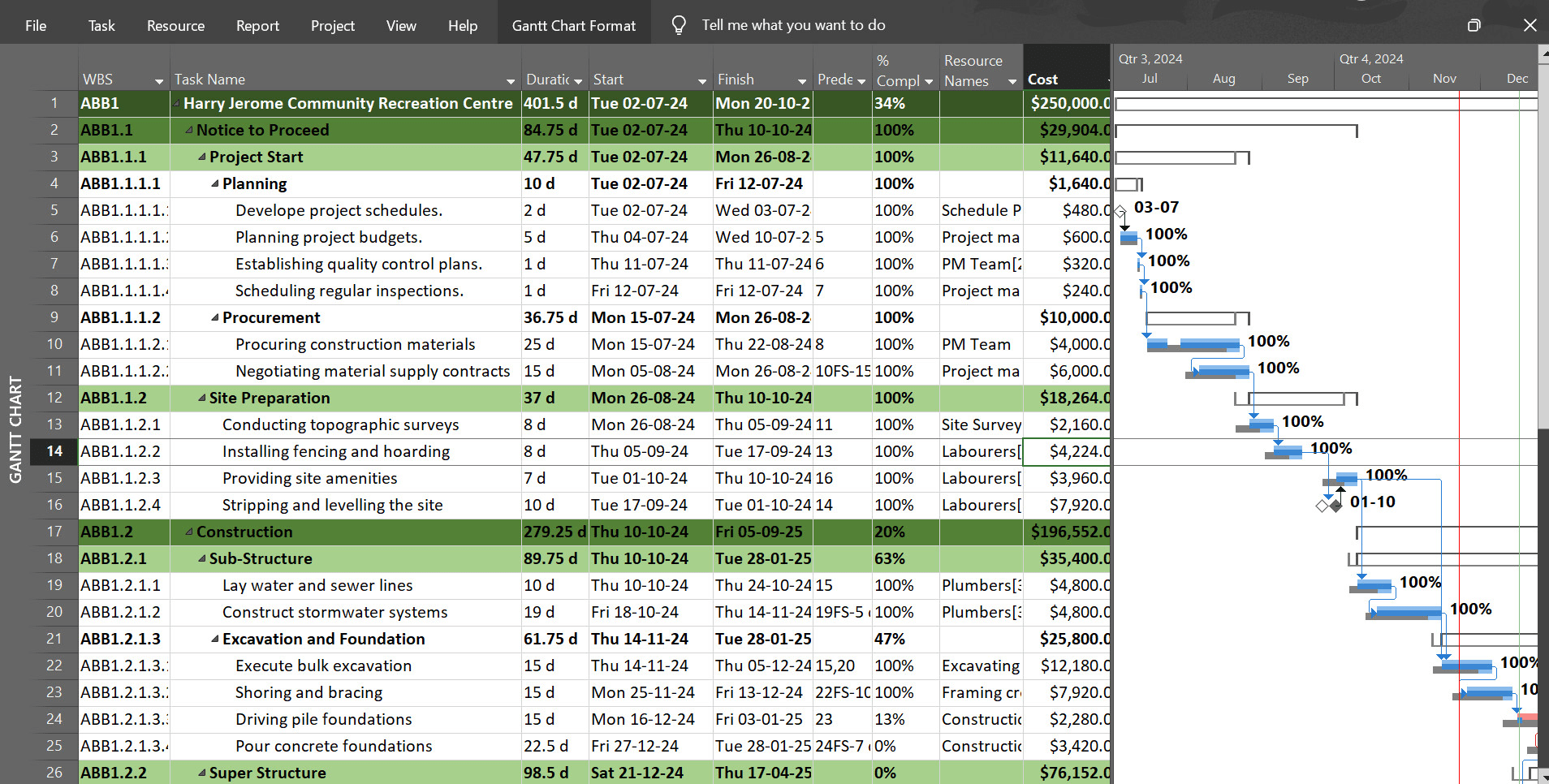This screenshot has height=784, width=1549.
Task: Open the Start column filter dropdown
Action: click(703, 80)
